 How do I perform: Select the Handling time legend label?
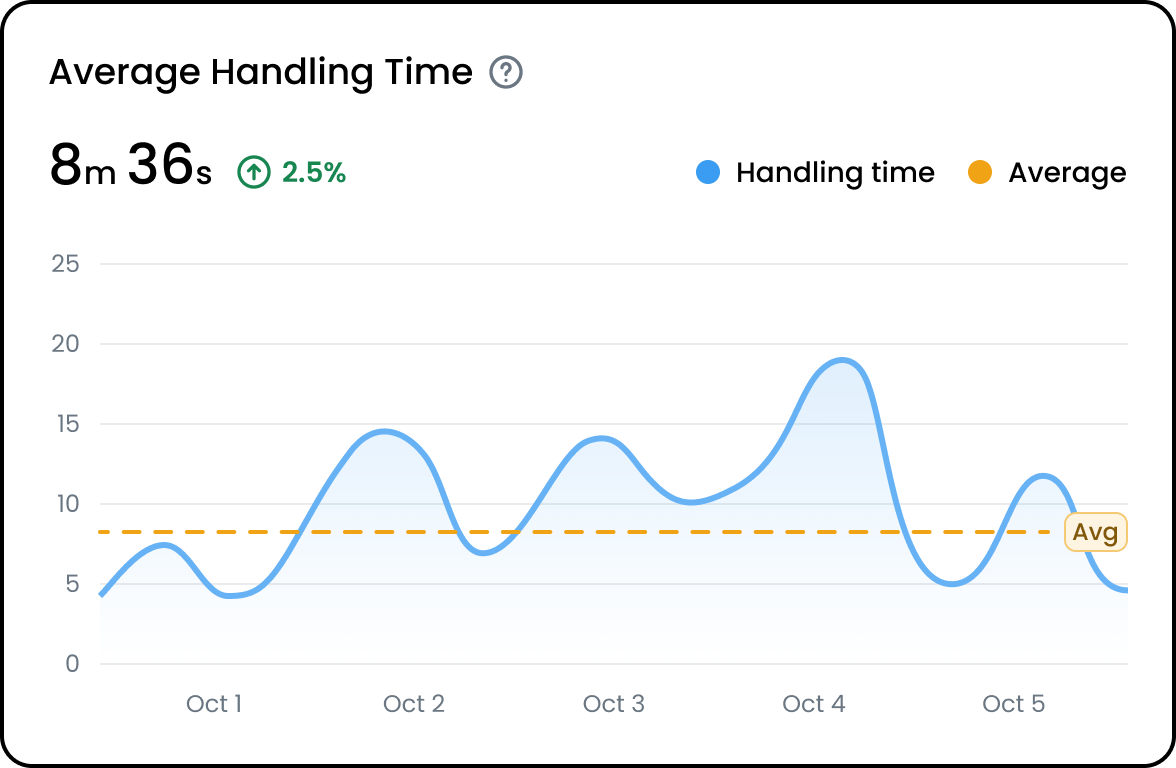click(835, 173)
